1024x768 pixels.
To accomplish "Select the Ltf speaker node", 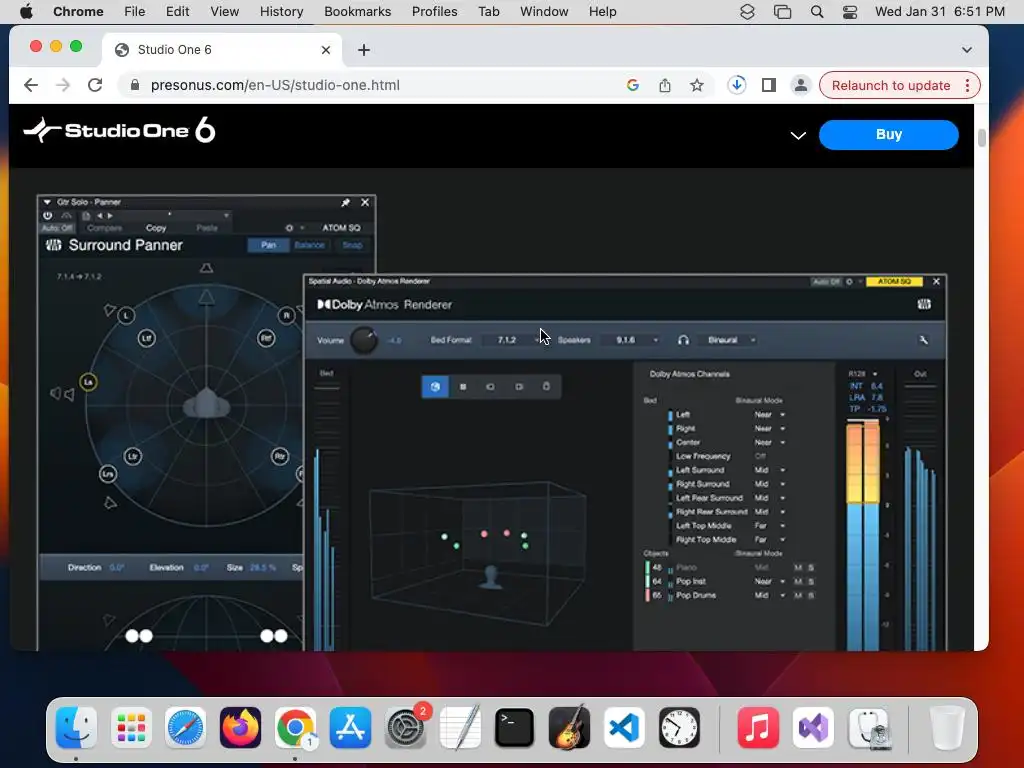I will pos(146,338).
